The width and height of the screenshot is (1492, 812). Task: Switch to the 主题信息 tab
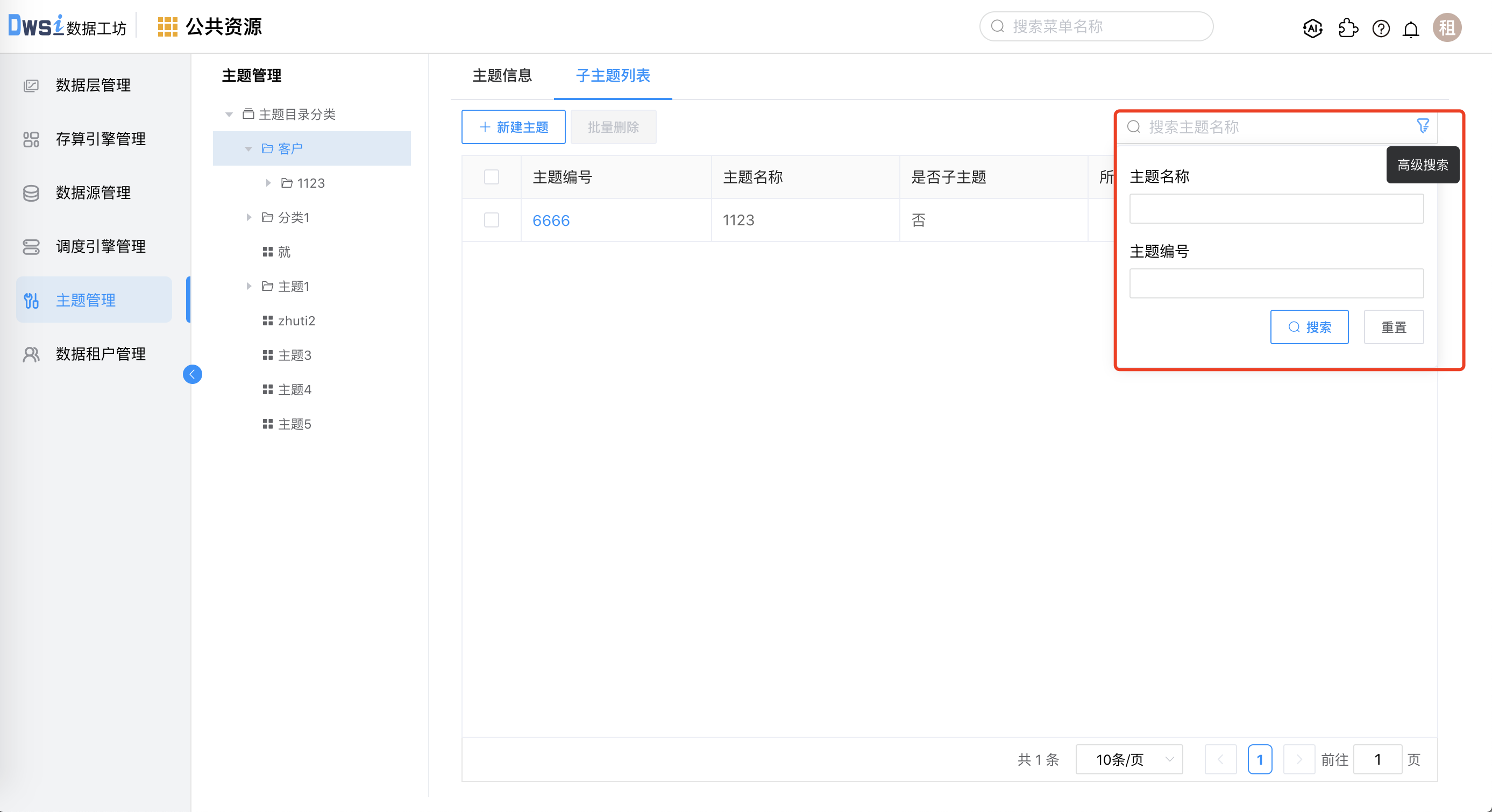(502, 76)
